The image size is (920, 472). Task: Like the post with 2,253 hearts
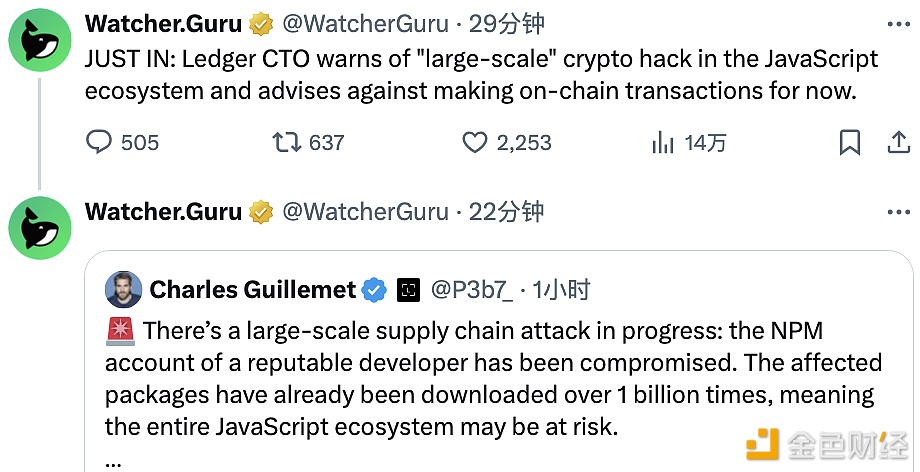475,143
